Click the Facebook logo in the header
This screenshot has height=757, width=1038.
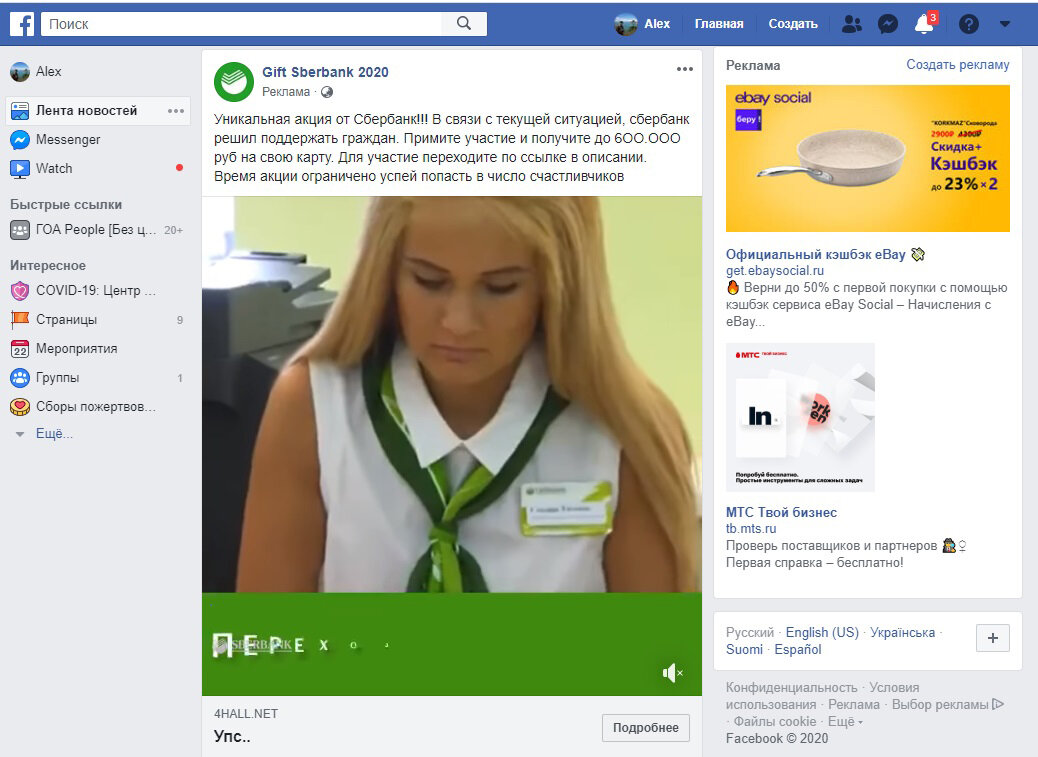pyautogui.click(x=22, y=24)
